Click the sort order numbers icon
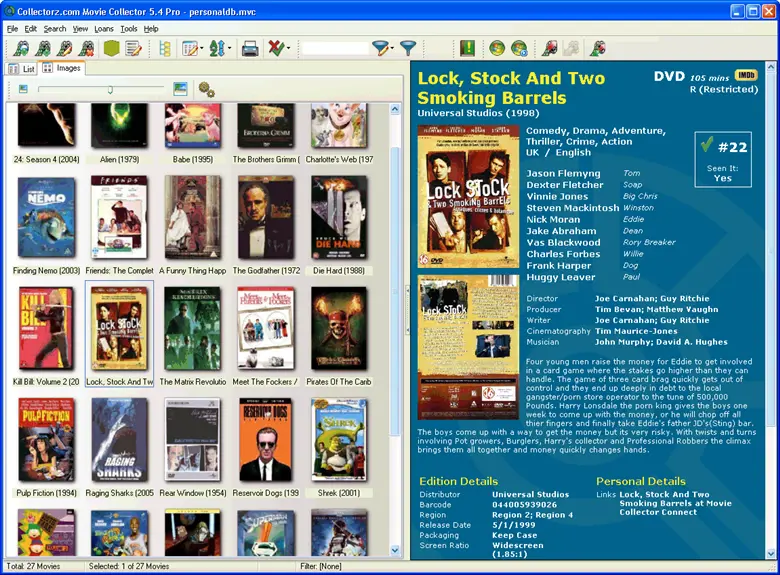The height and width of the screenshot is (575, 780). (217, 48)
